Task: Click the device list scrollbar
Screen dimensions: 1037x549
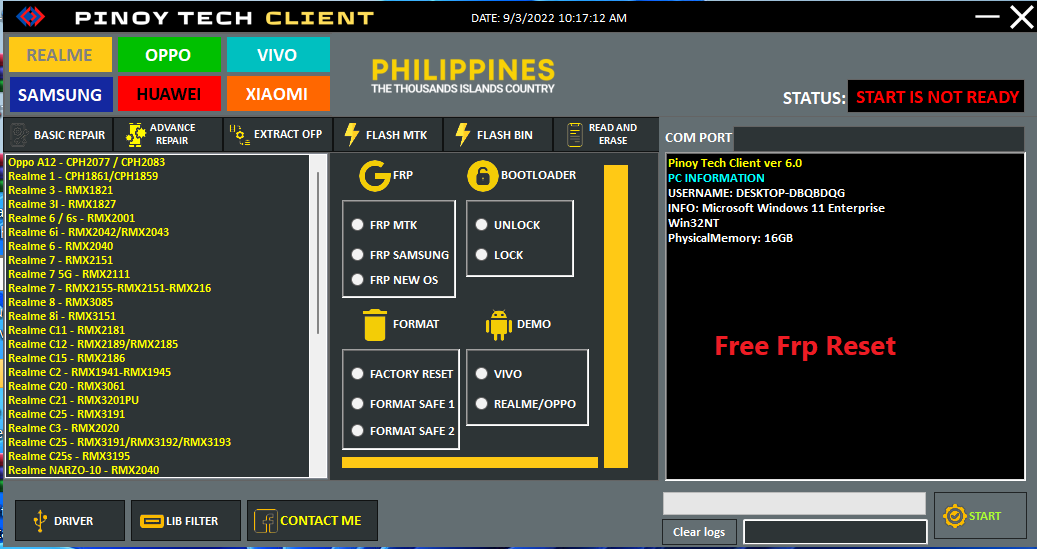Action: (318, 253)
